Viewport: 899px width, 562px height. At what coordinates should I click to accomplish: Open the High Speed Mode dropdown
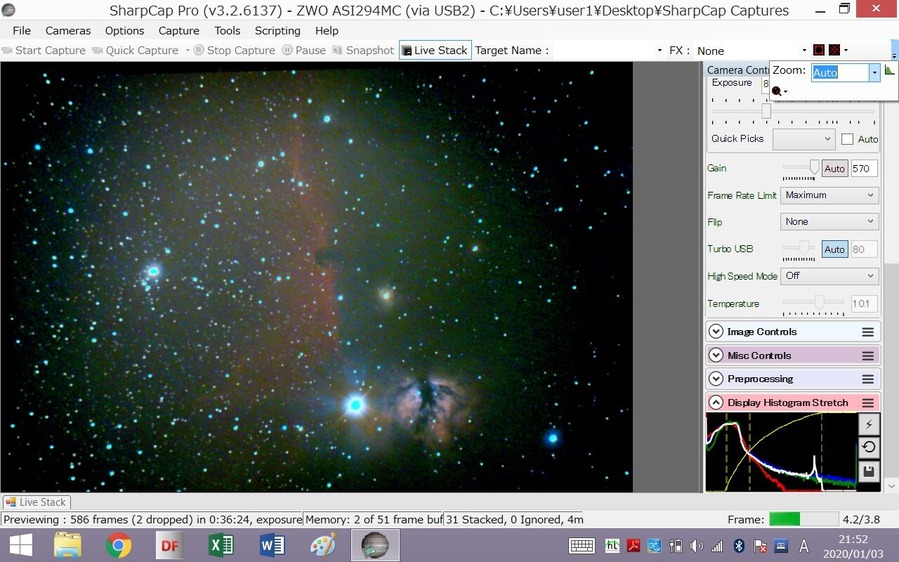[829, 276]
